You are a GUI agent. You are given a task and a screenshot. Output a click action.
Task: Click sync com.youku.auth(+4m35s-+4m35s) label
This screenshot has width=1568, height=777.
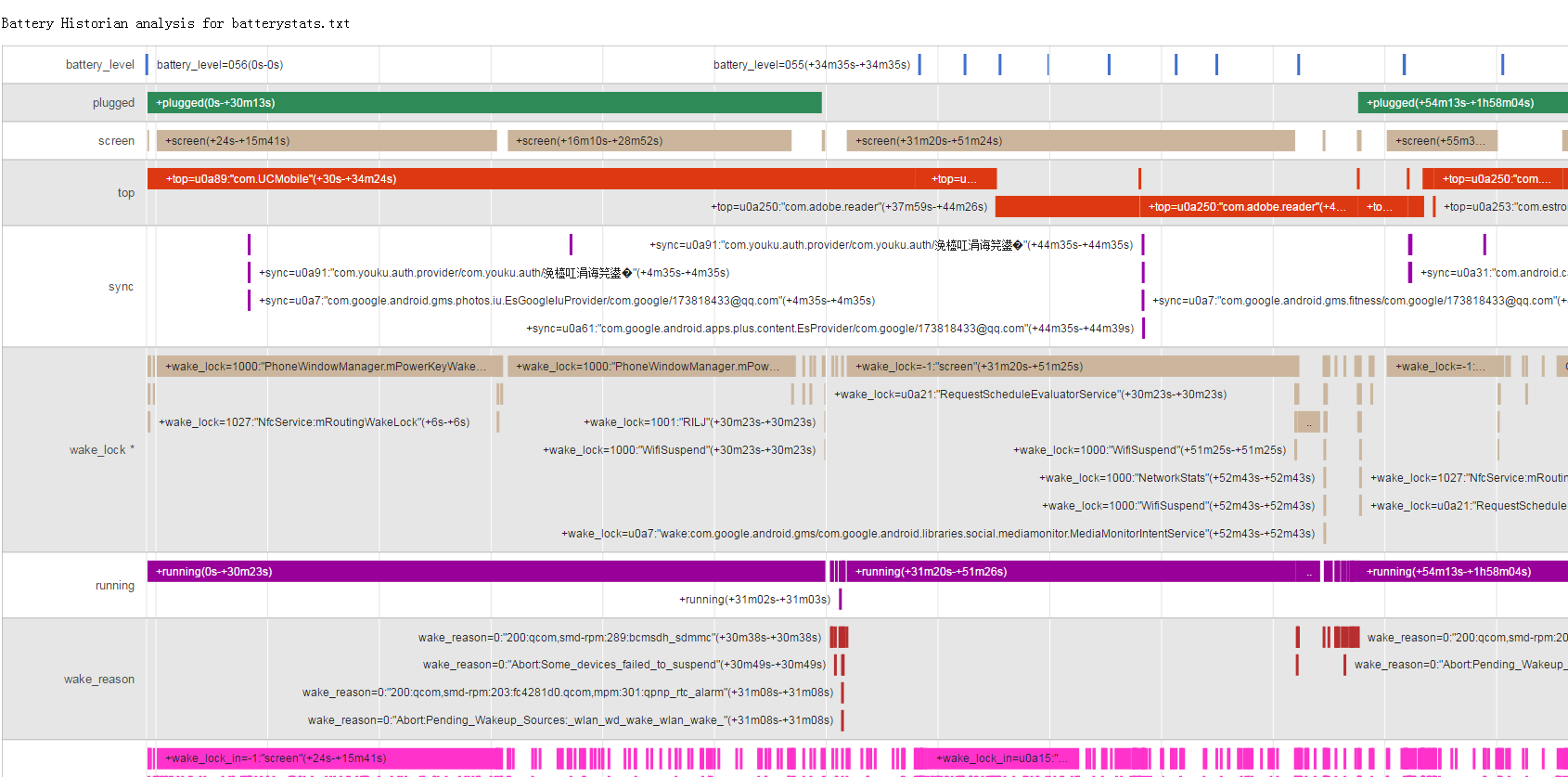(x=495, y=273)
